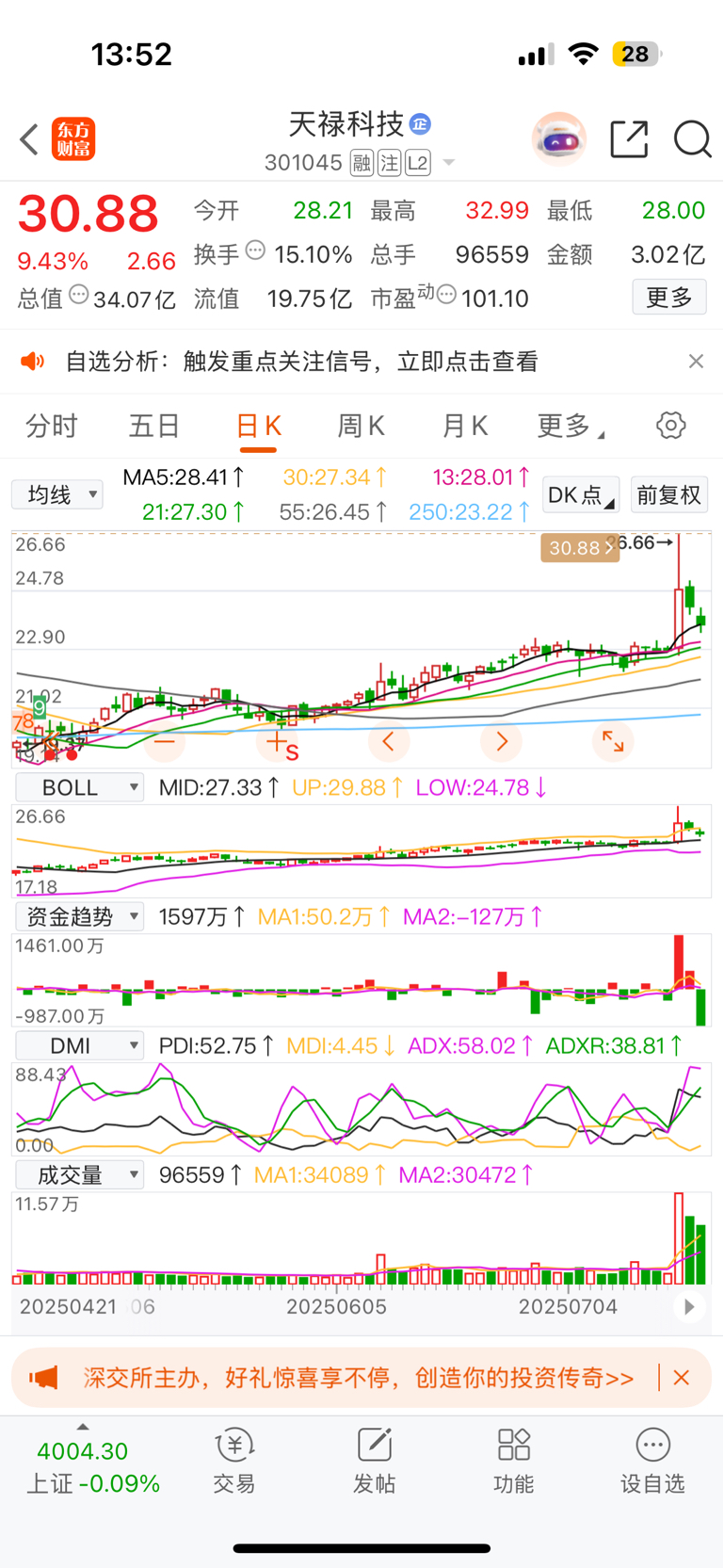The height and width of the screenshot is (1568, 724).
Task: Tap the L2 level badge
Action: [x=418, y=163]
